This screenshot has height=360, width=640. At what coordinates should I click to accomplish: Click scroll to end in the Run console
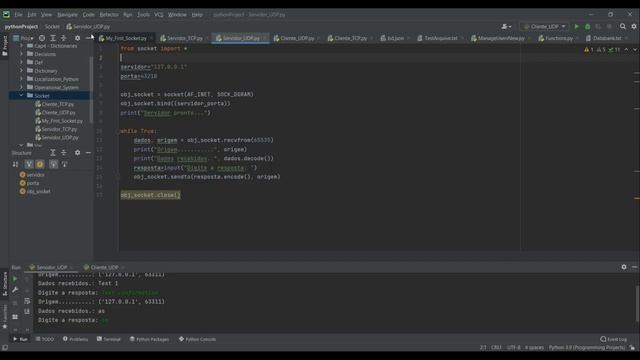click(27, 311)
